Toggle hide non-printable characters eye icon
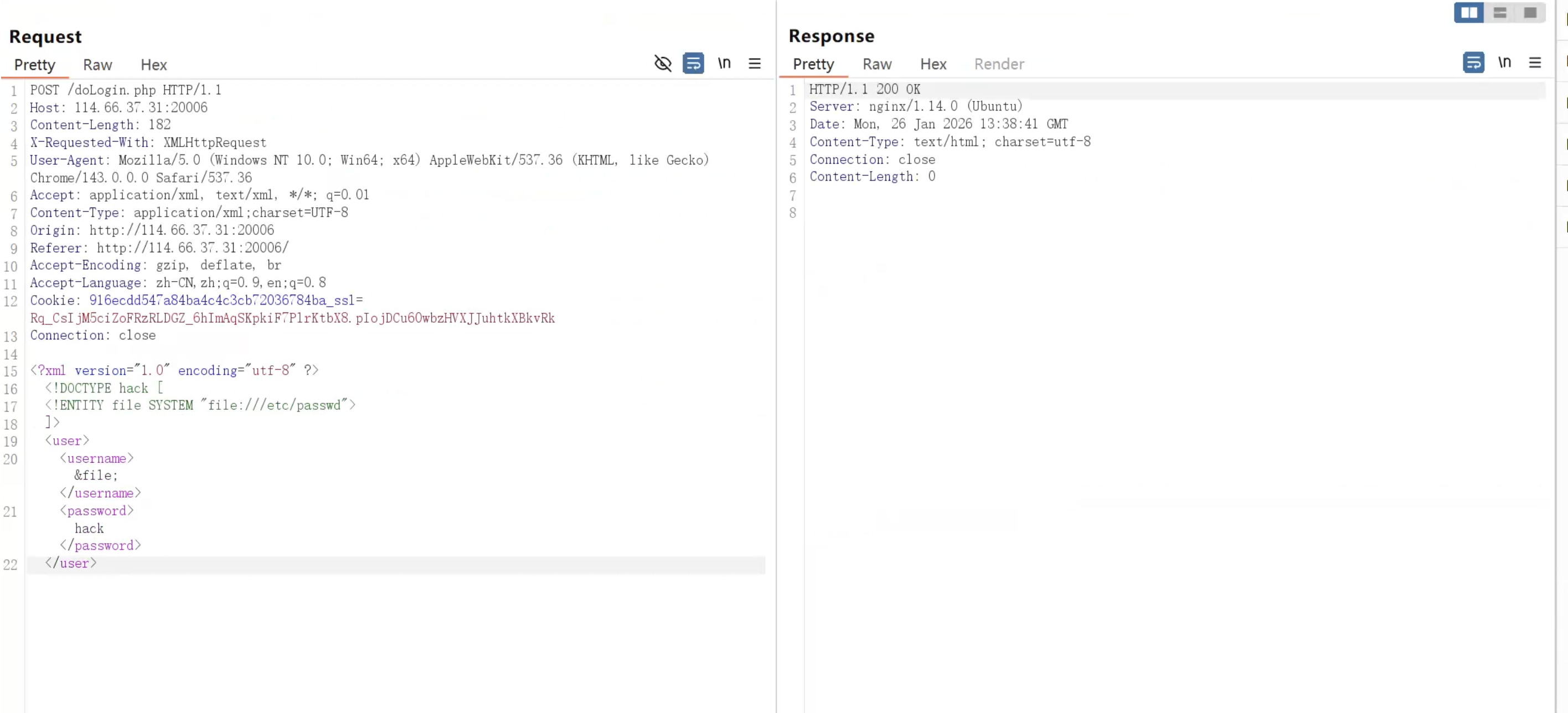1568x713 pixels. tap(662, 63)
